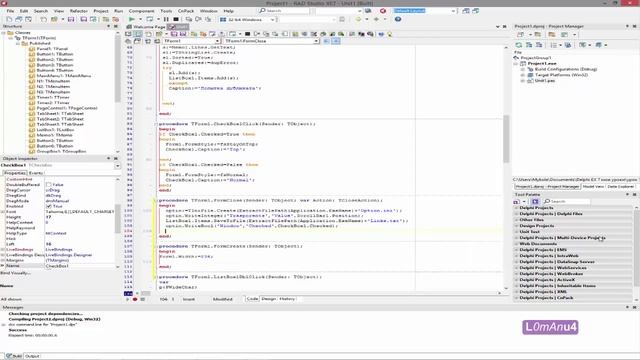Open the platform selector 32-bit Windows
Image resolution: width=640 pixels, height=360 pixels.
(x=248, y=19)
